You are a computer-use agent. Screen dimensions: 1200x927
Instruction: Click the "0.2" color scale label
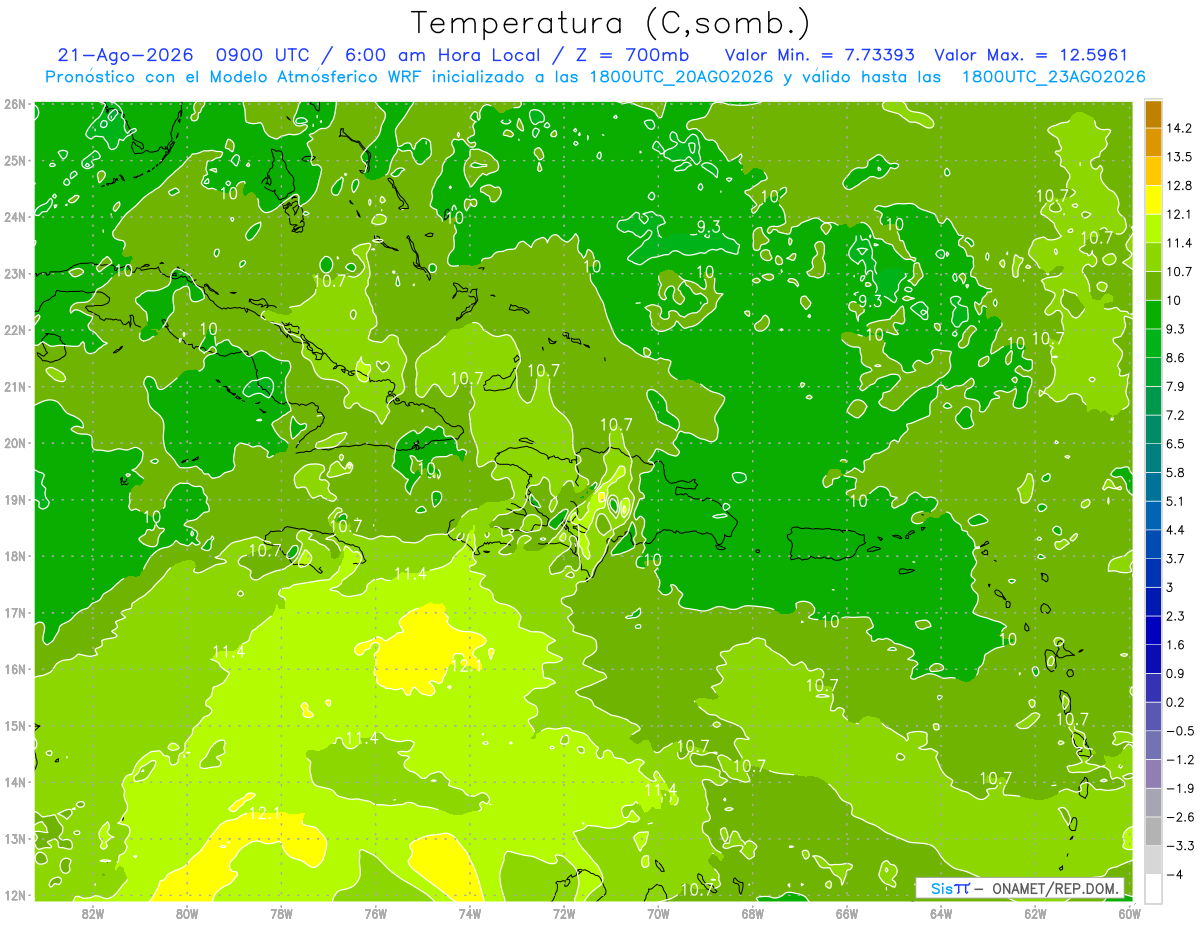click(1175, 702)
